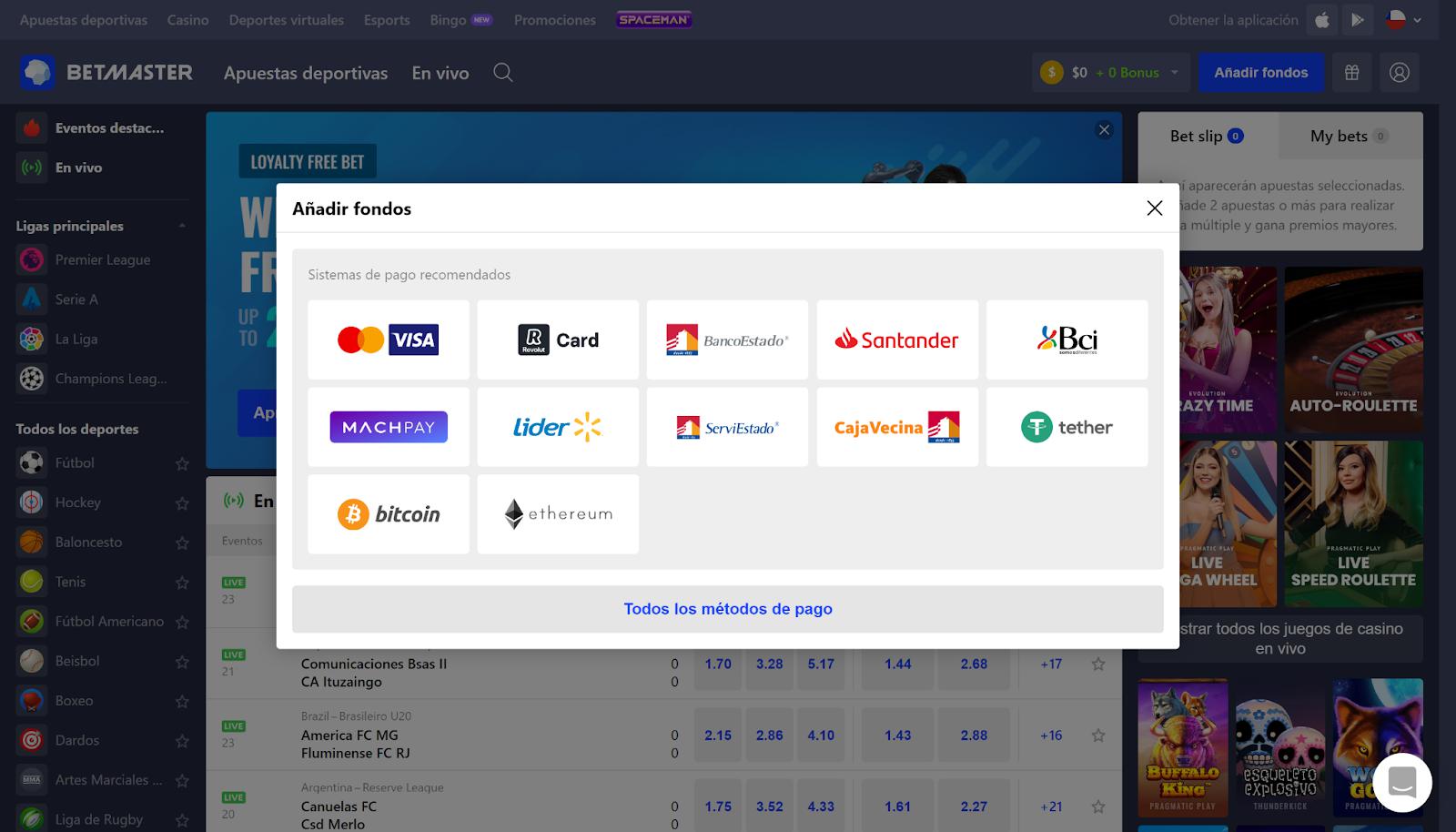Screen dimensions: 1456x832
Task: Expand +21 markets for Canuelas FC
Action: (x=1051, y=807)
